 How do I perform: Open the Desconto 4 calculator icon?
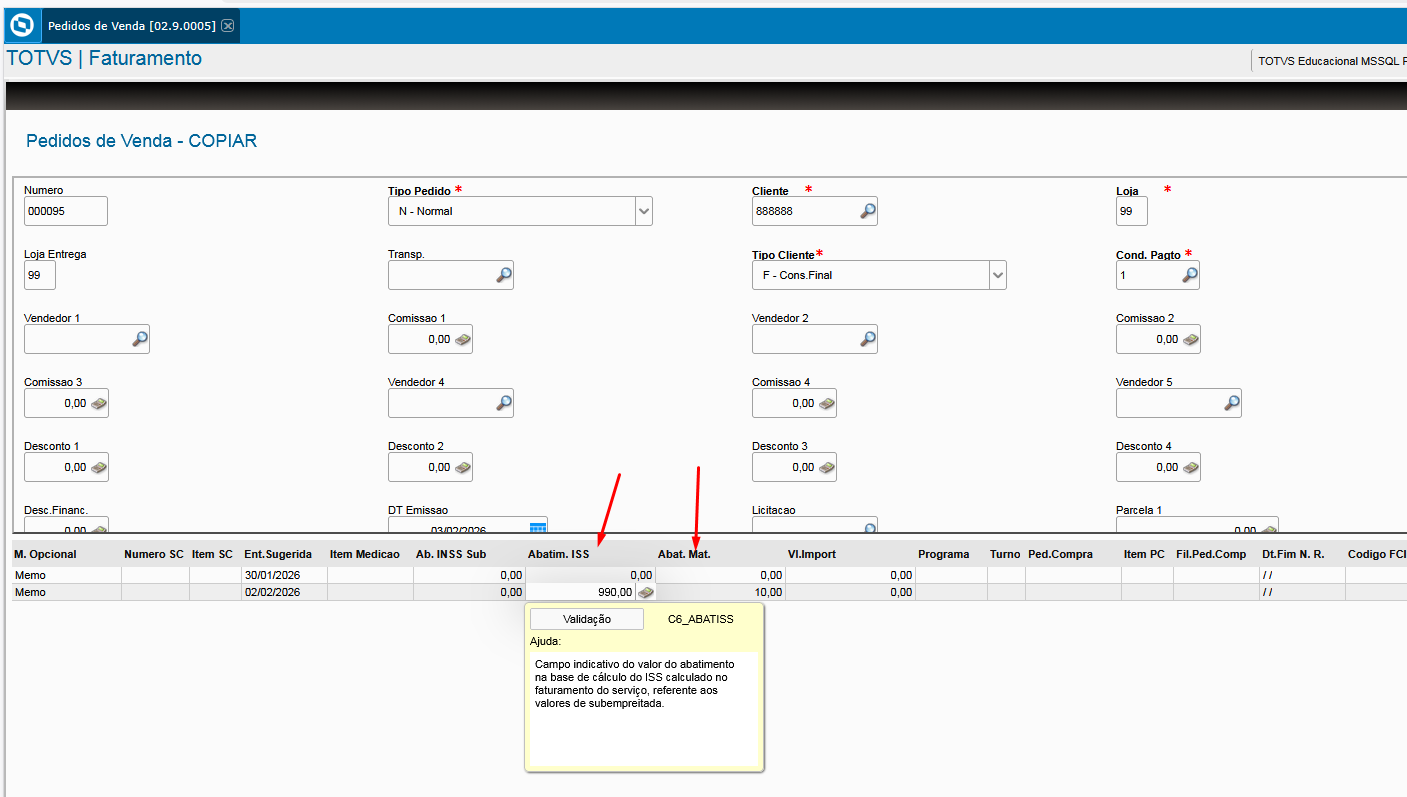tap(1191, 467)
